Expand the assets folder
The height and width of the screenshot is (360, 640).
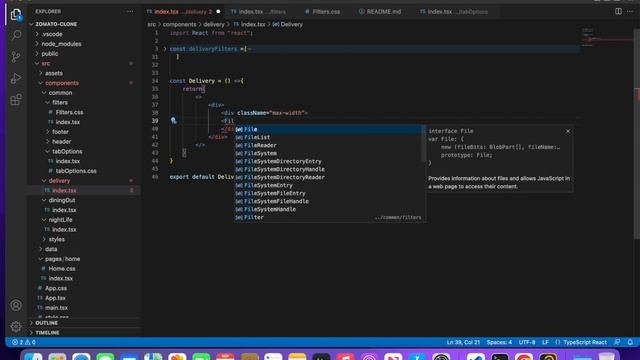click(x=54, y=73)
